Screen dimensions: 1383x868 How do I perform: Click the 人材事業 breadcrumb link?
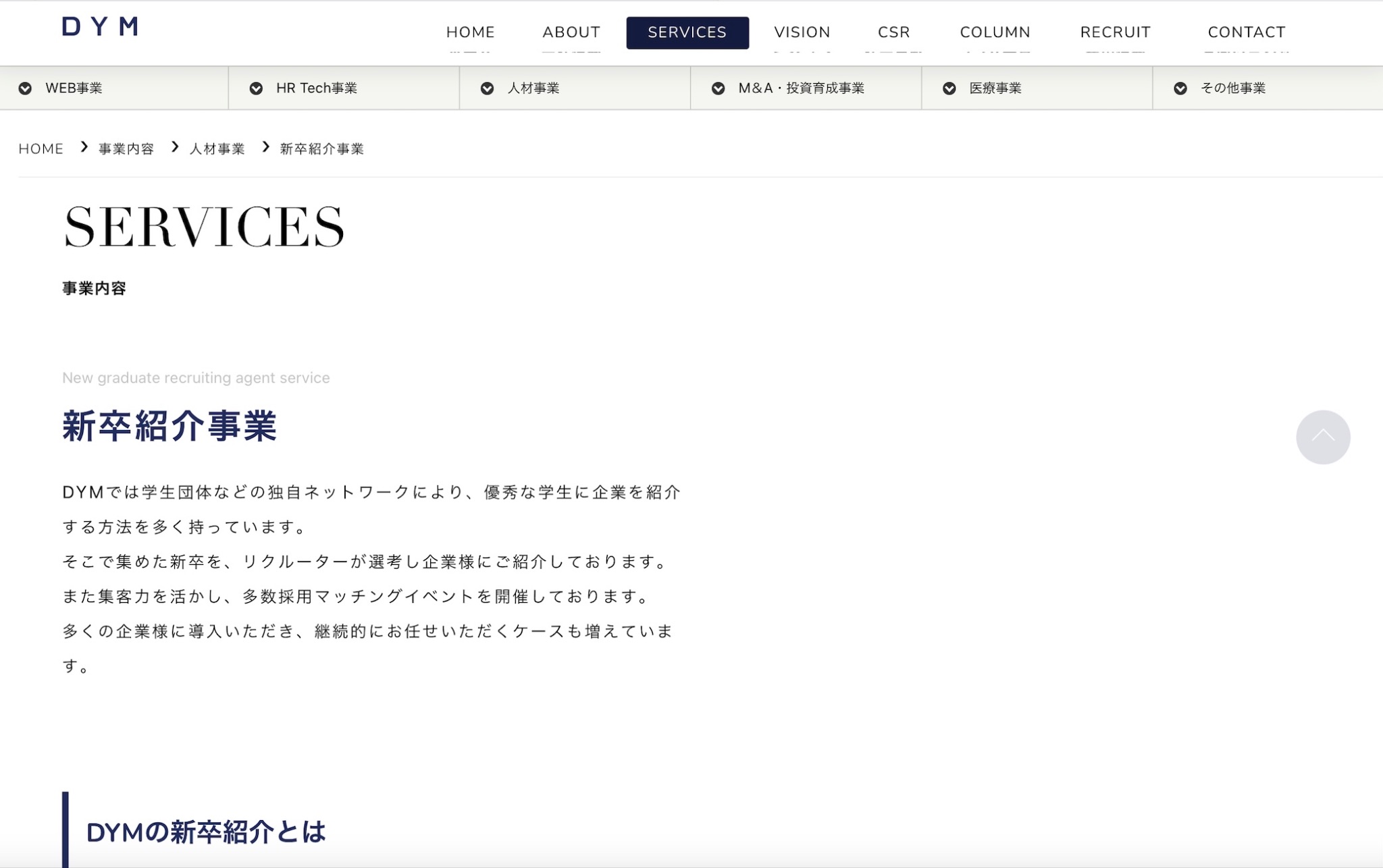[217, 149]
